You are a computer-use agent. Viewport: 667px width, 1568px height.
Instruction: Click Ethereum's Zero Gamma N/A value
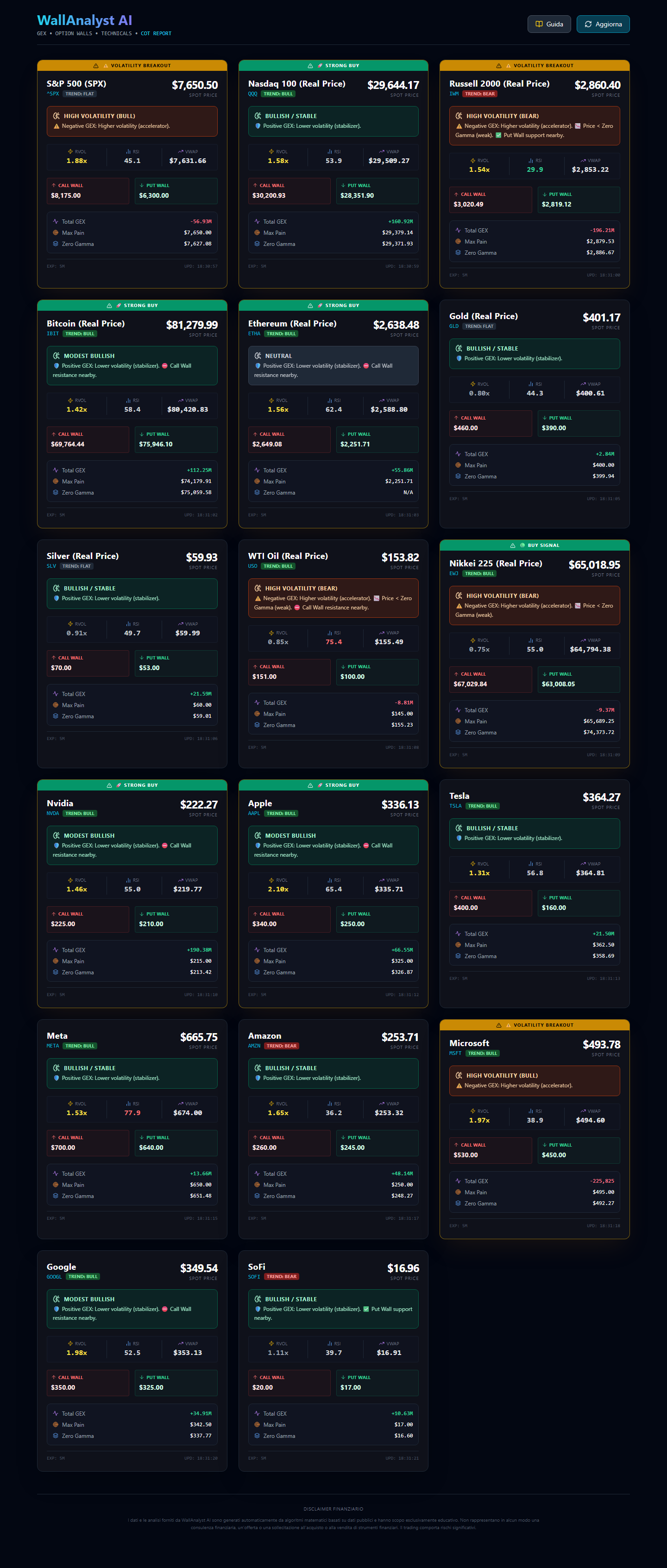[x=409, y=492]
